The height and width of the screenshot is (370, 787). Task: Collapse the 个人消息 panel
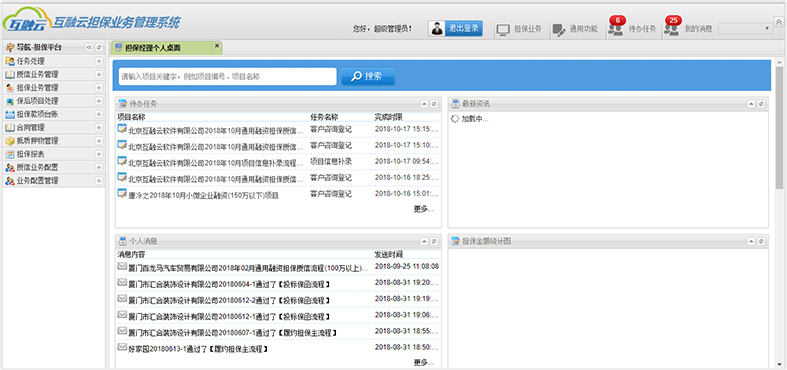click(x=424, y=241)
